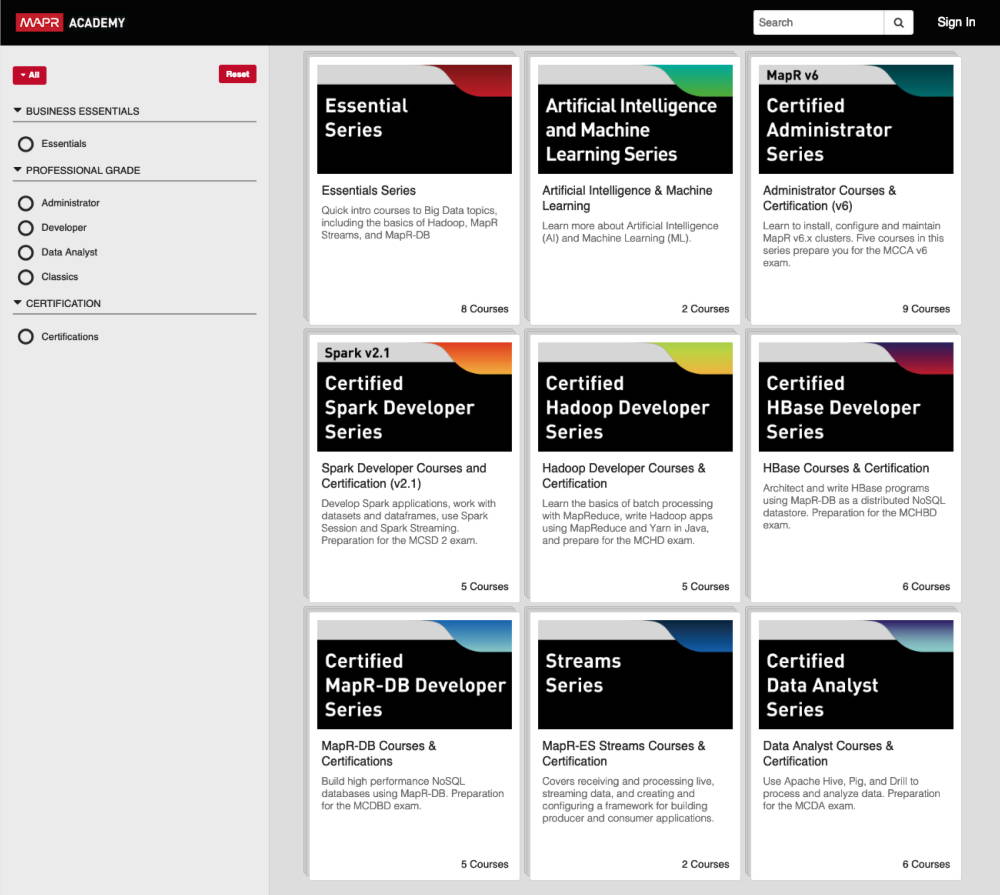Click Administrator Courses & Certification (v6) title

pos(829,198)
